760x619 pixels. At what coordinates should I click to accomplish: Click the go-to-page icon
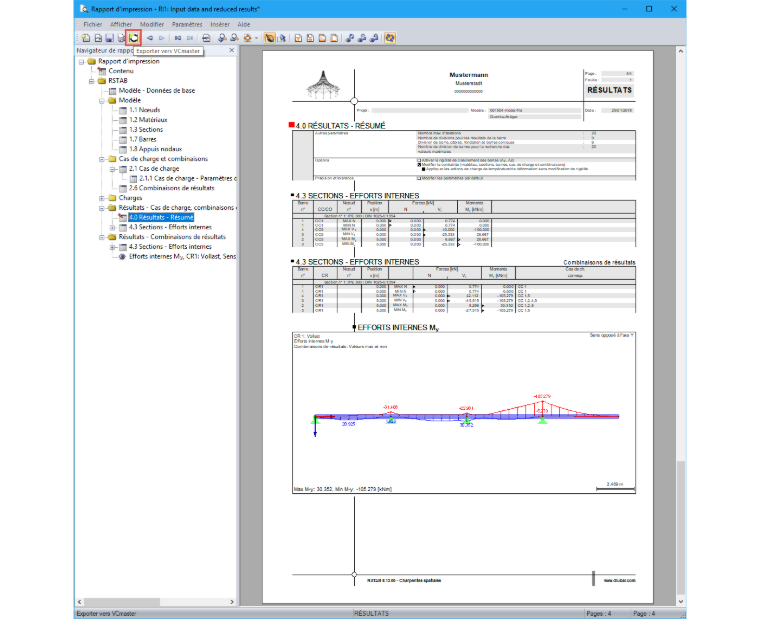coord(206,38)
